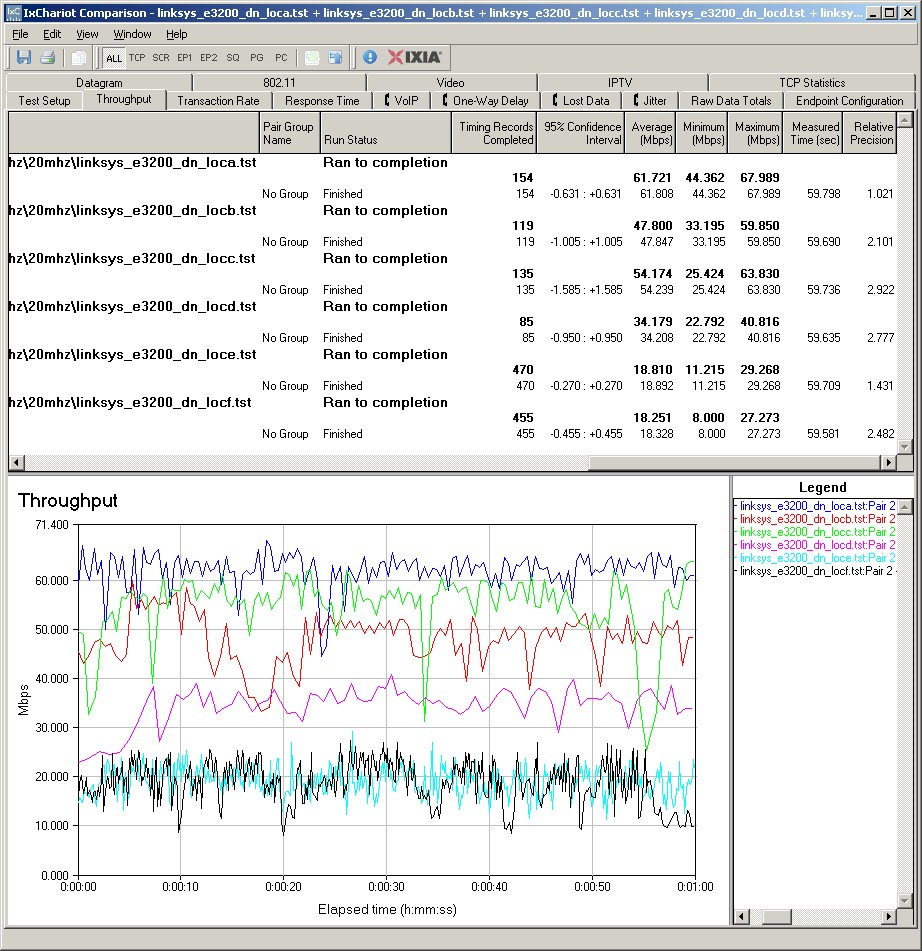This screenshot has width=922, height=951.
Task: Open the VoIP tab
Action: 402,101
